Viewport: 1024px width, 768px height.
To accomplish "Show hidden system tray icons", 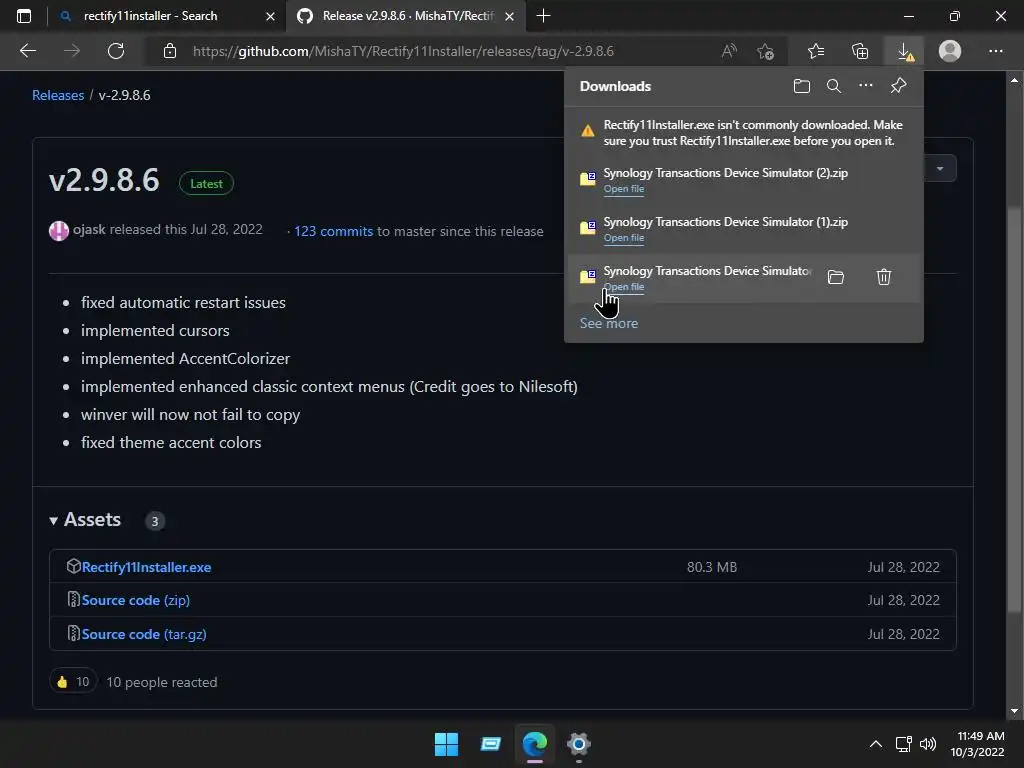I will coord(876,744).
